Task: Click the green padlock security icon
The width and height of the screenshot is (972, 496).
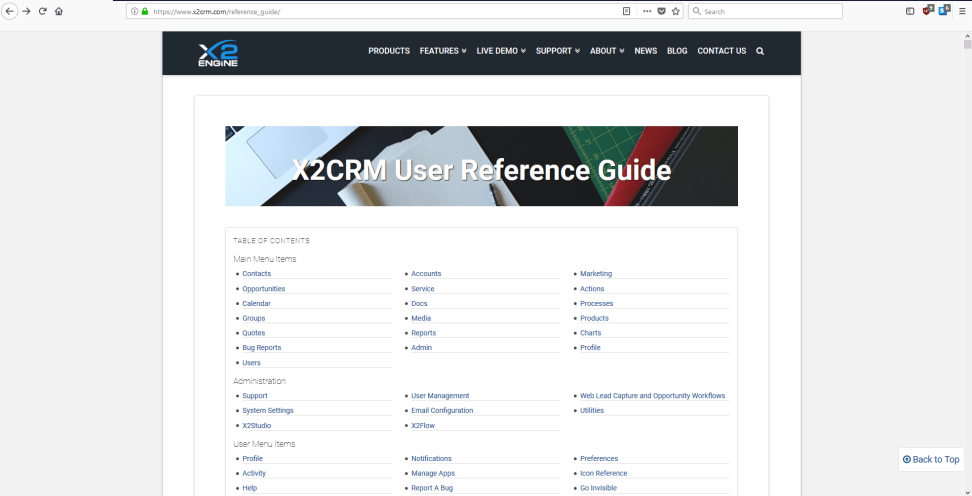Action: tap(145, 11)
